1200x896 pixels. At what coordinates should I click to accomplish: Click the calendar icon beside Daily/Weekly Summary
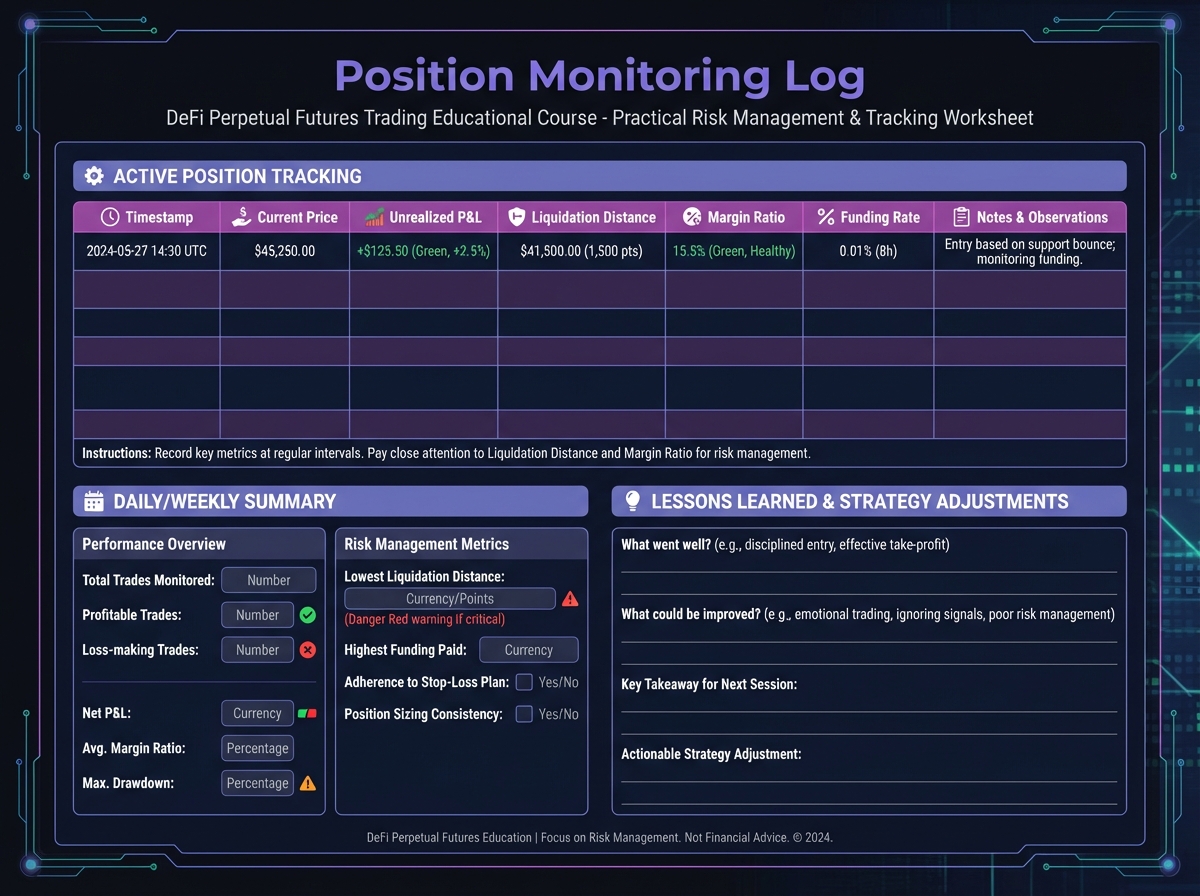(94, 502)
